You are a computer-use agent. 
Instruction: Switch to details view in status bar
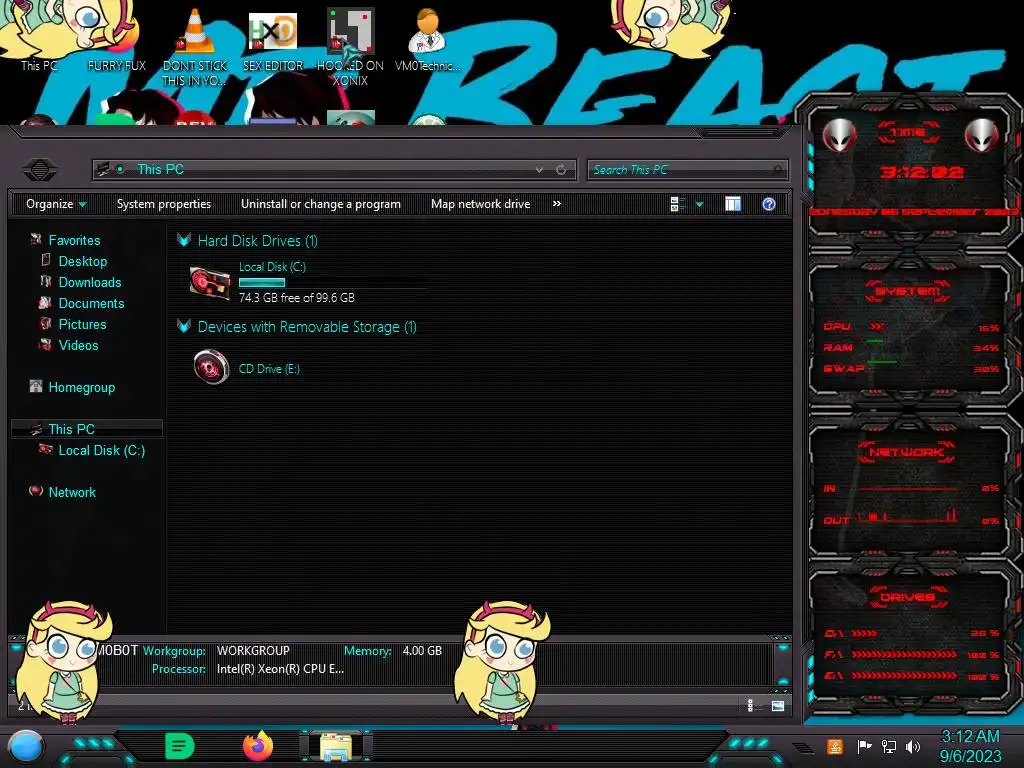coord(750,705)
